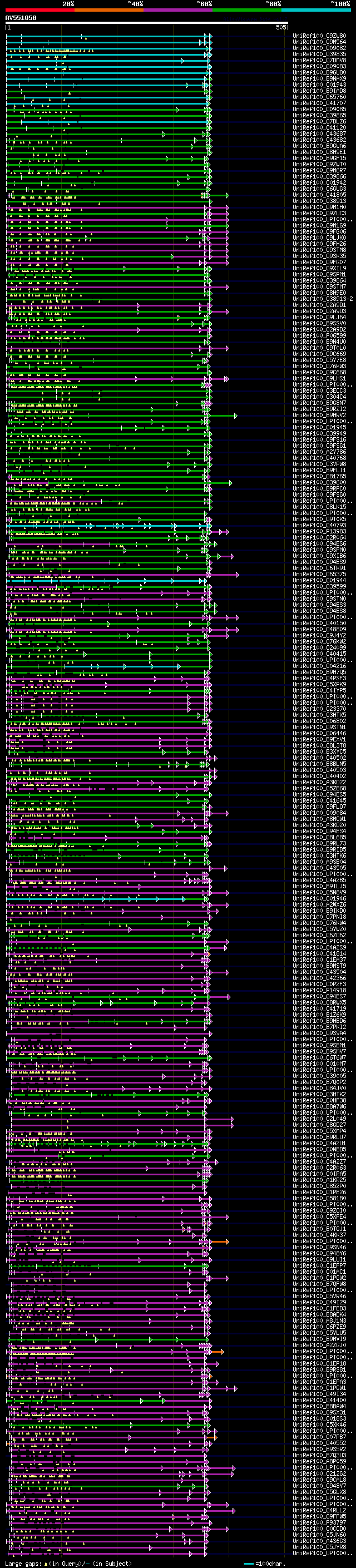Choose subject UniRef100_B9GWA6
Screen dimensions: 356x1568
[319, 146]
